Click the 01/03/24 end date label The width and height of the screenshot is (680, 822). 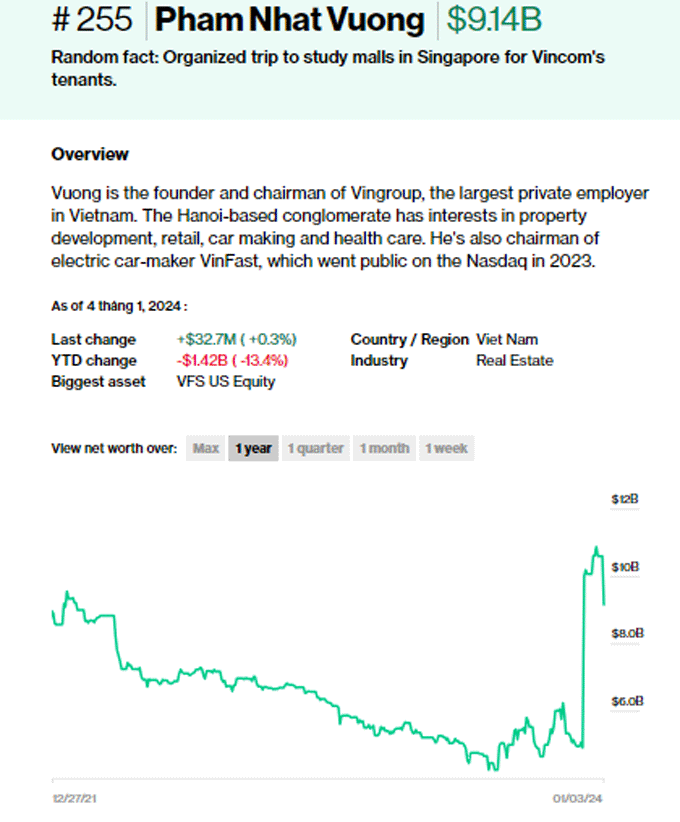tap(578, 798)
